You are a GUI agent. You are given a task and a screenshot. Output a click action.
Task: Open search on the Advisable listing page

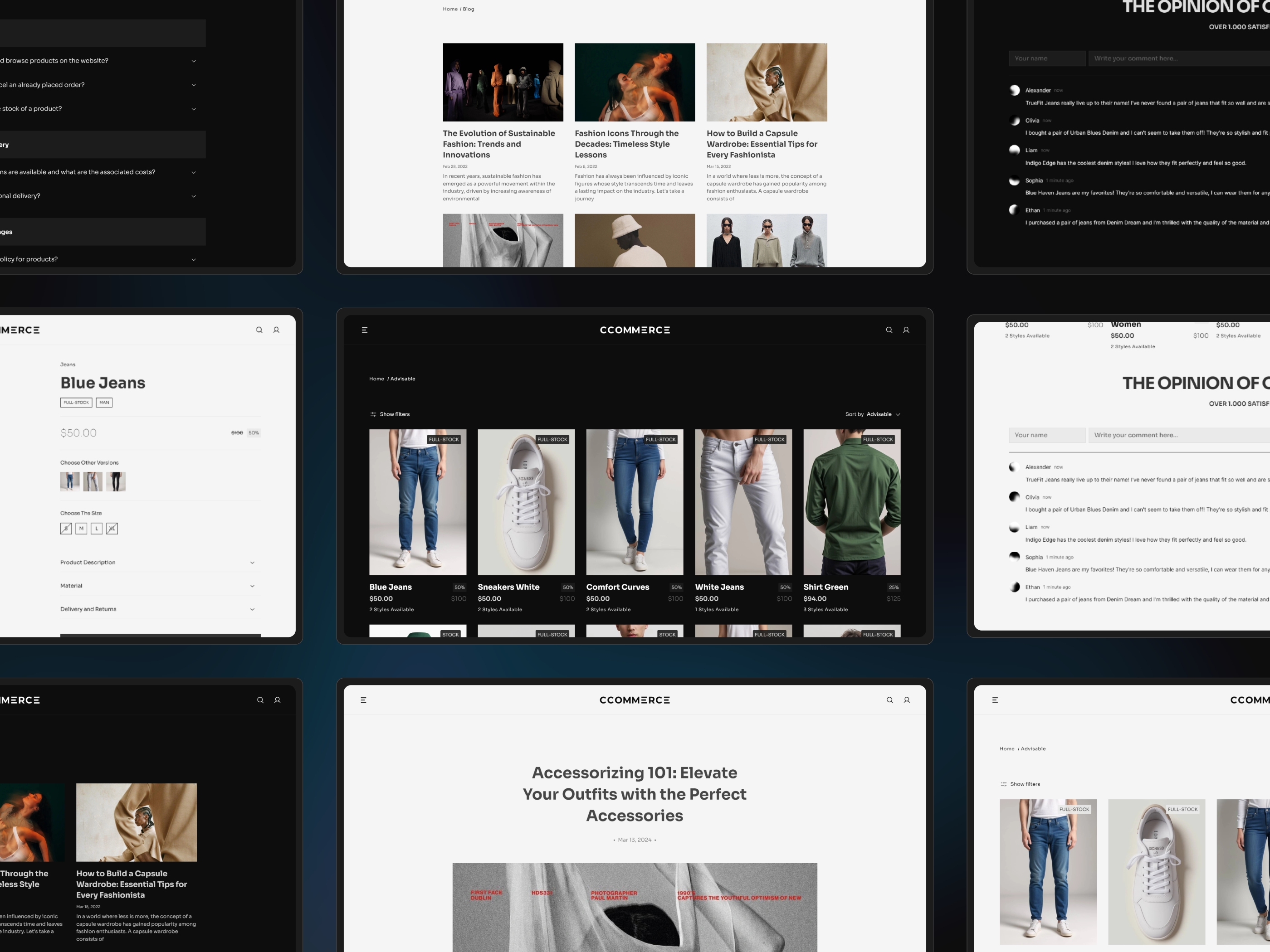coord(889,330)
